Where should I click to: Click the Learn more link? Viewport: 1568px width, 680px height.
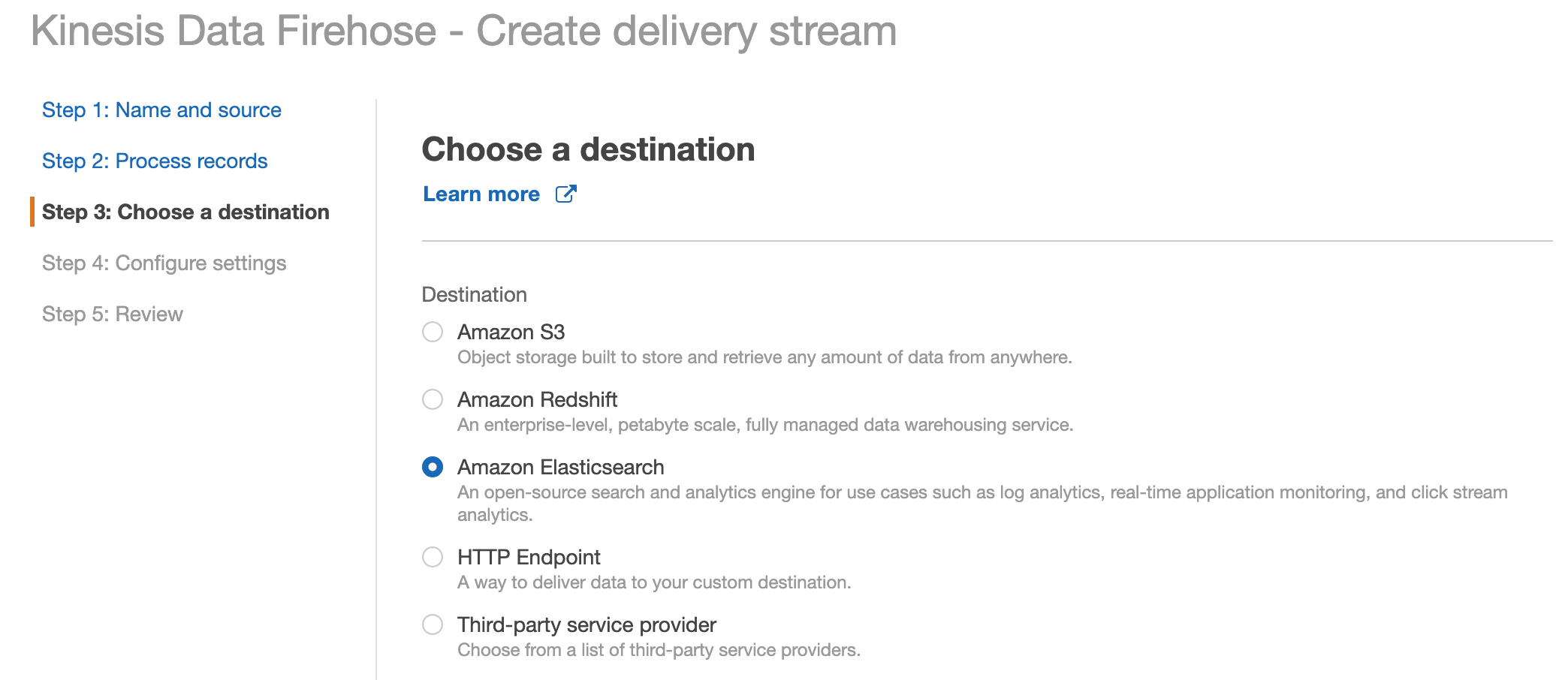point(481,194)
